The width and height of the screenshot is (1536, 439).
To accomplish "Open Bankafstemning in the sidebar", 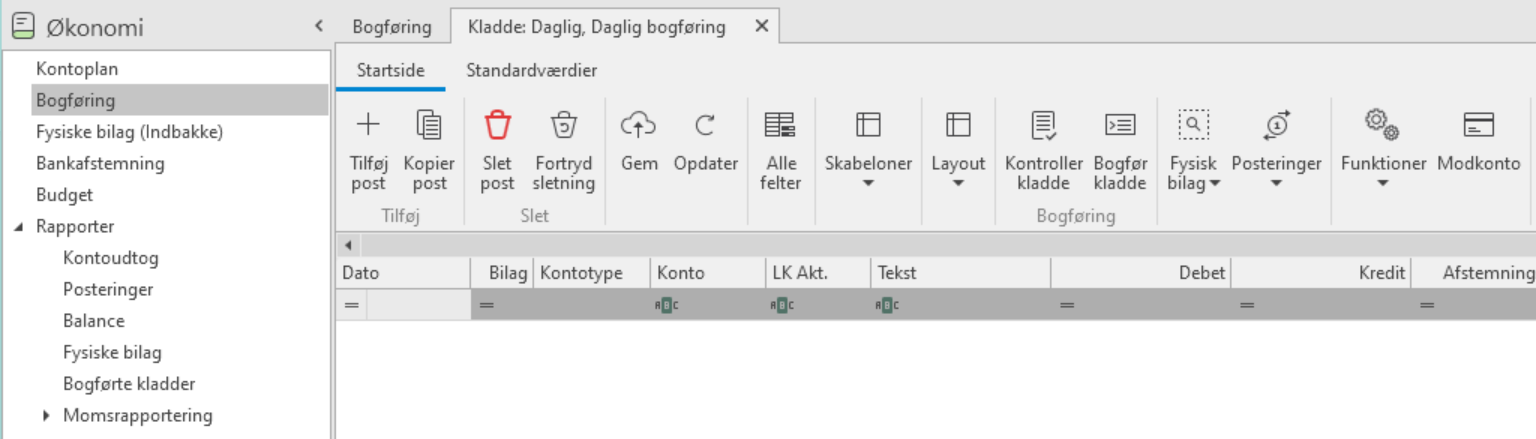I will [x=100, y=163].
